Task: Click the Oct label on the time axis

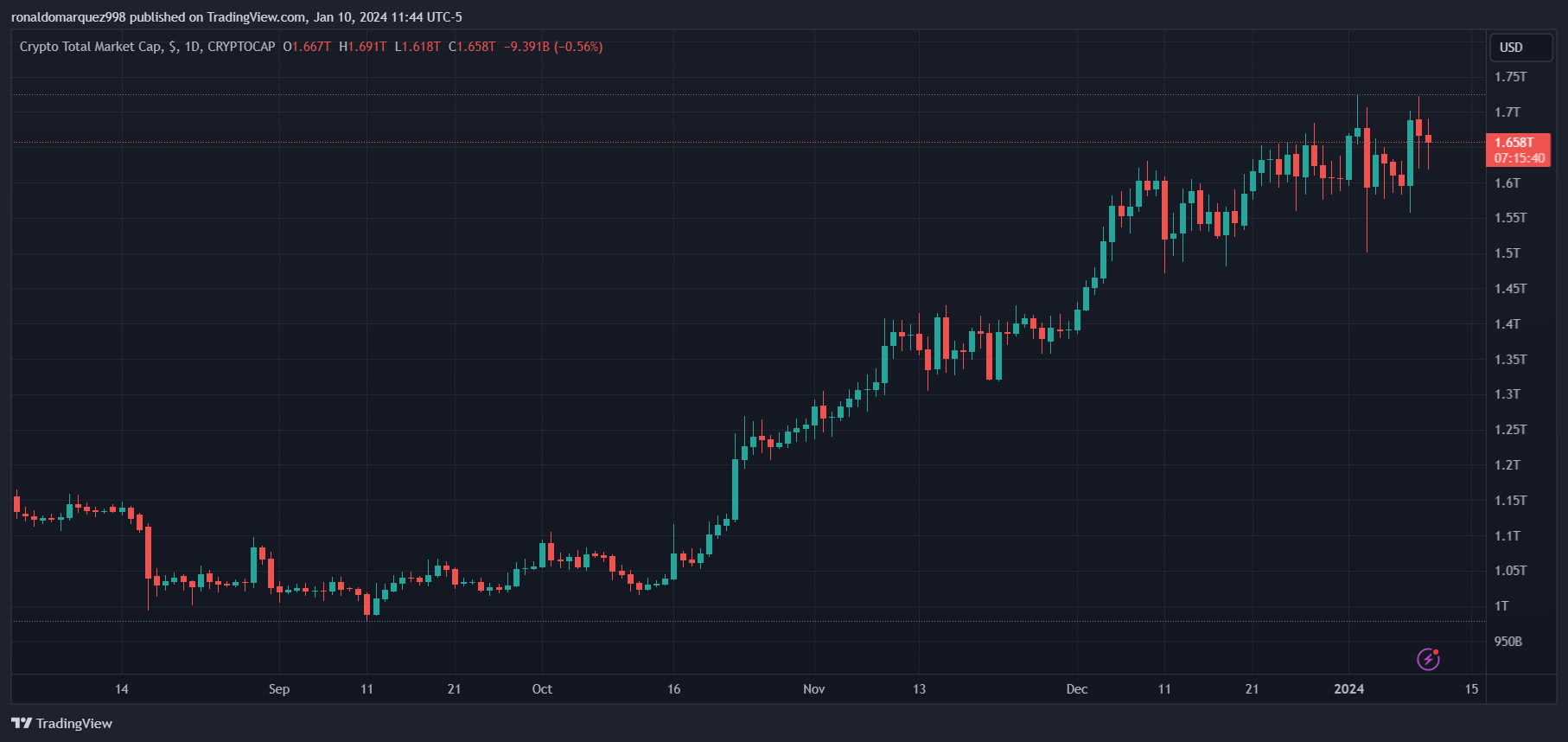Action: 542,689
